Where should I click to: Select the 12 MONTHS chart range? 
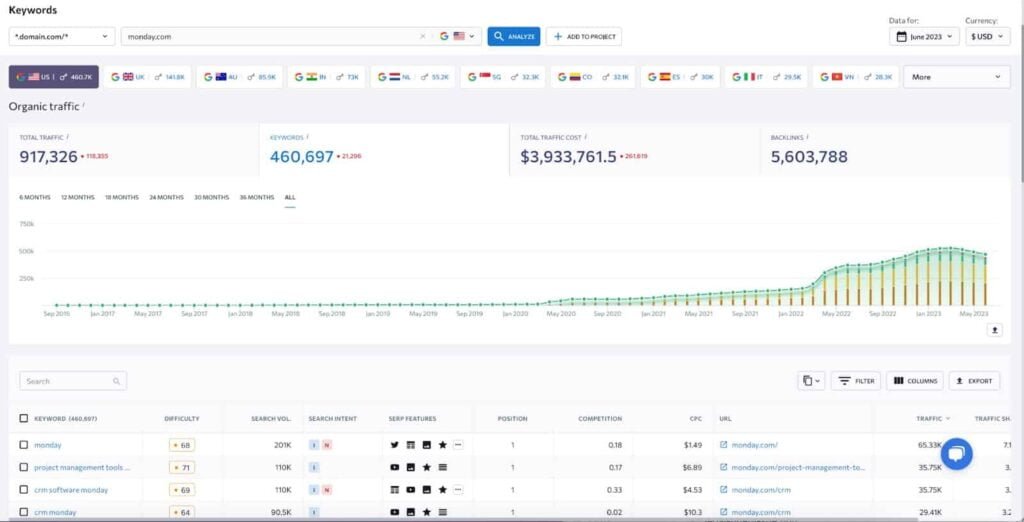point(78,197)
